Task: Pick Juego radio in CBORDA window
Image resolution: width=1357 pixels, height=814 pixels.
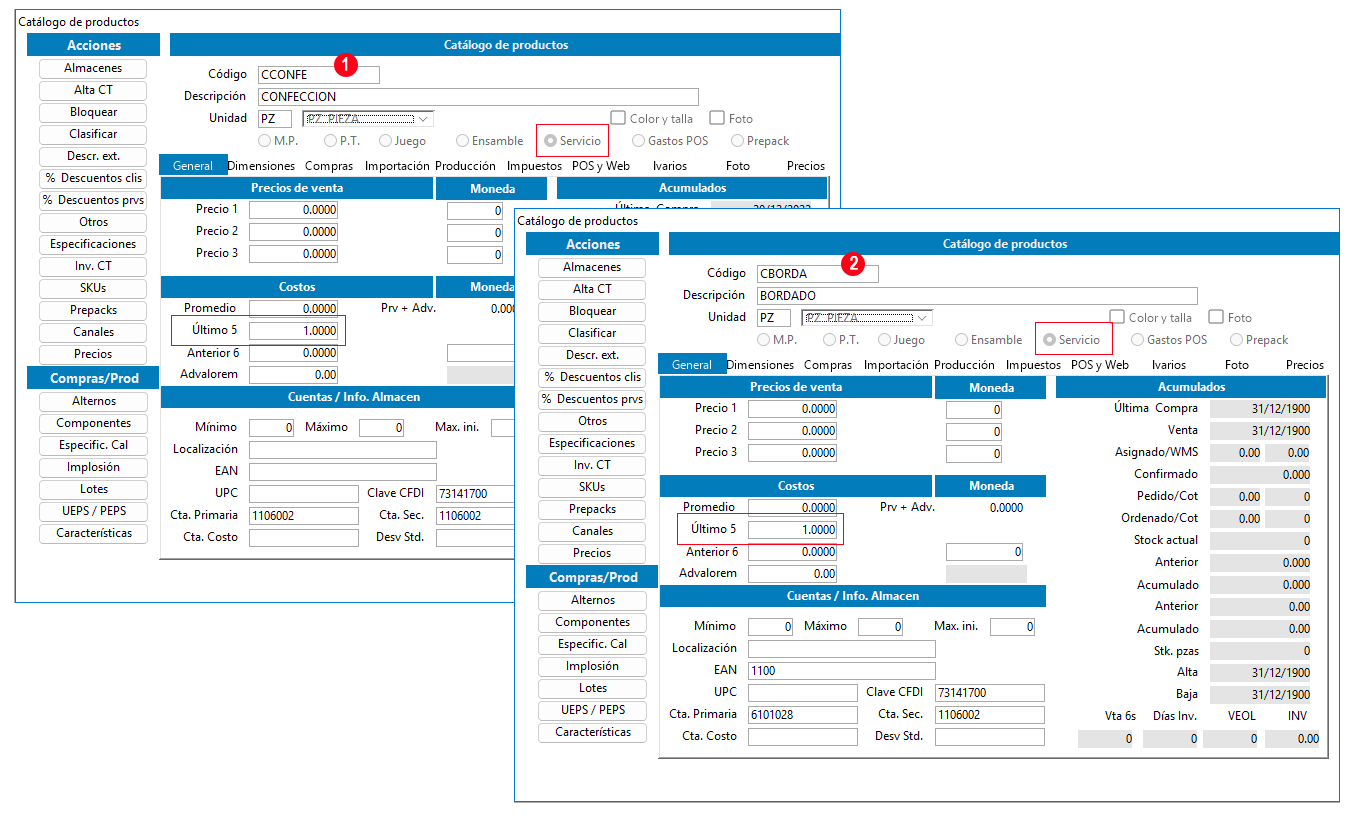Action: [884, 340]
